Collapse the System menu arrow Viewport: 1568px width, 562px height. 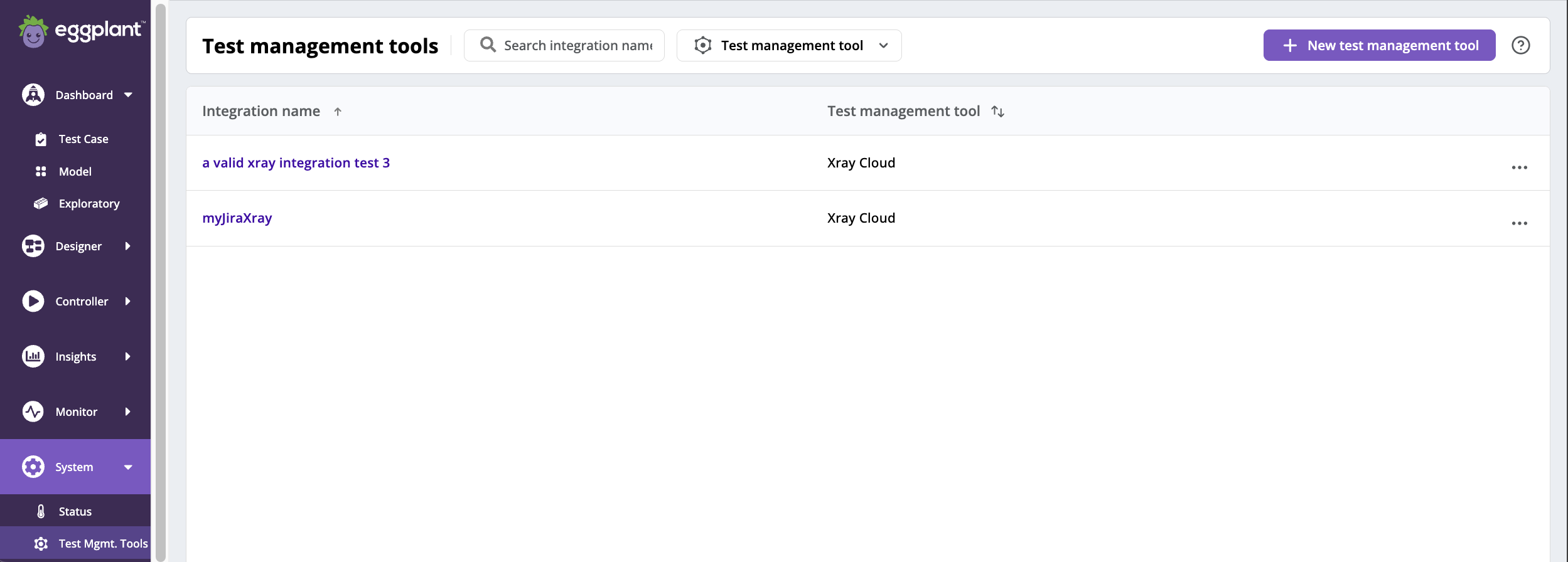[x=128, y=467]
